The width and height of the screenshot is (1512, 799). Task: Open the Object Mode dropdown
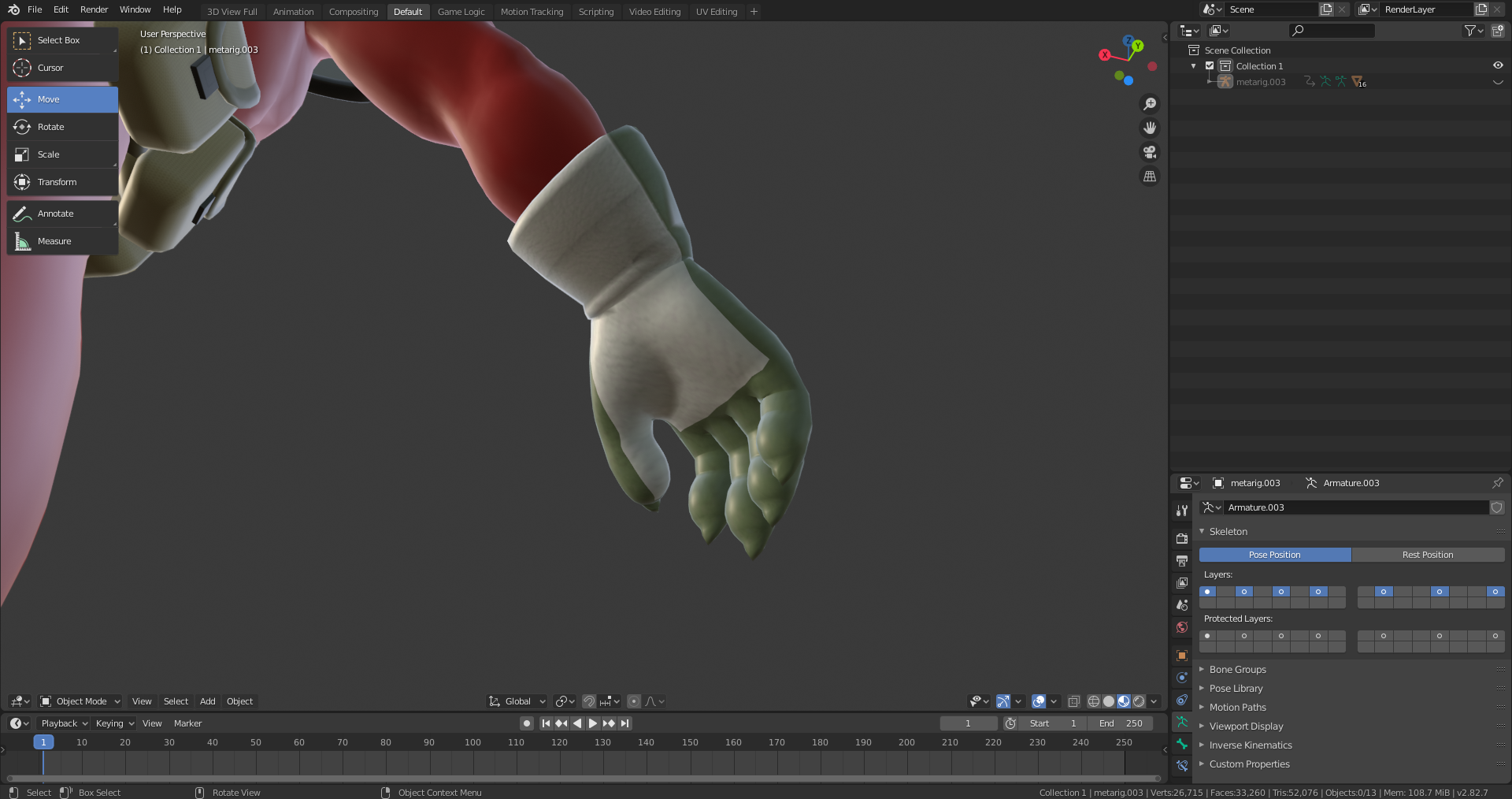pyautogui.click(x=80, y=701)
